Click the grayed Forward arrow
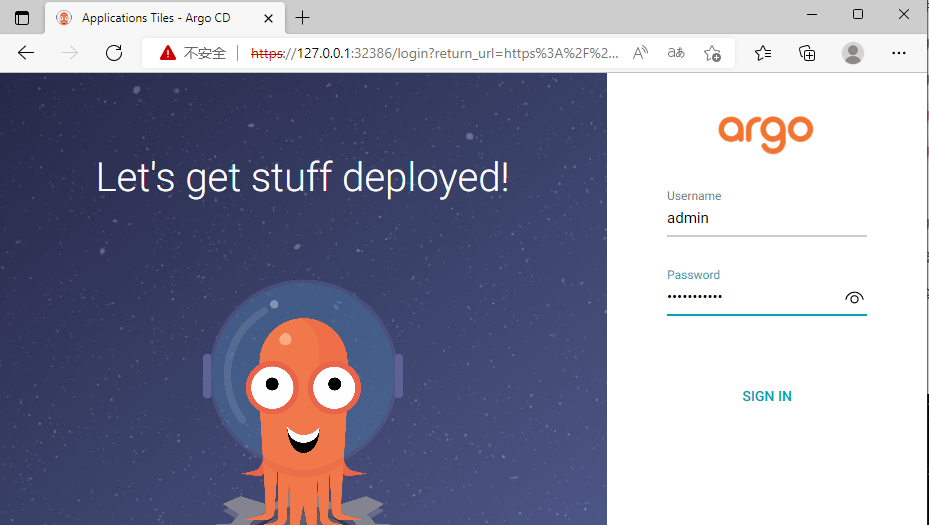Viewport: 929px width, 525px height. click(70, 53)
